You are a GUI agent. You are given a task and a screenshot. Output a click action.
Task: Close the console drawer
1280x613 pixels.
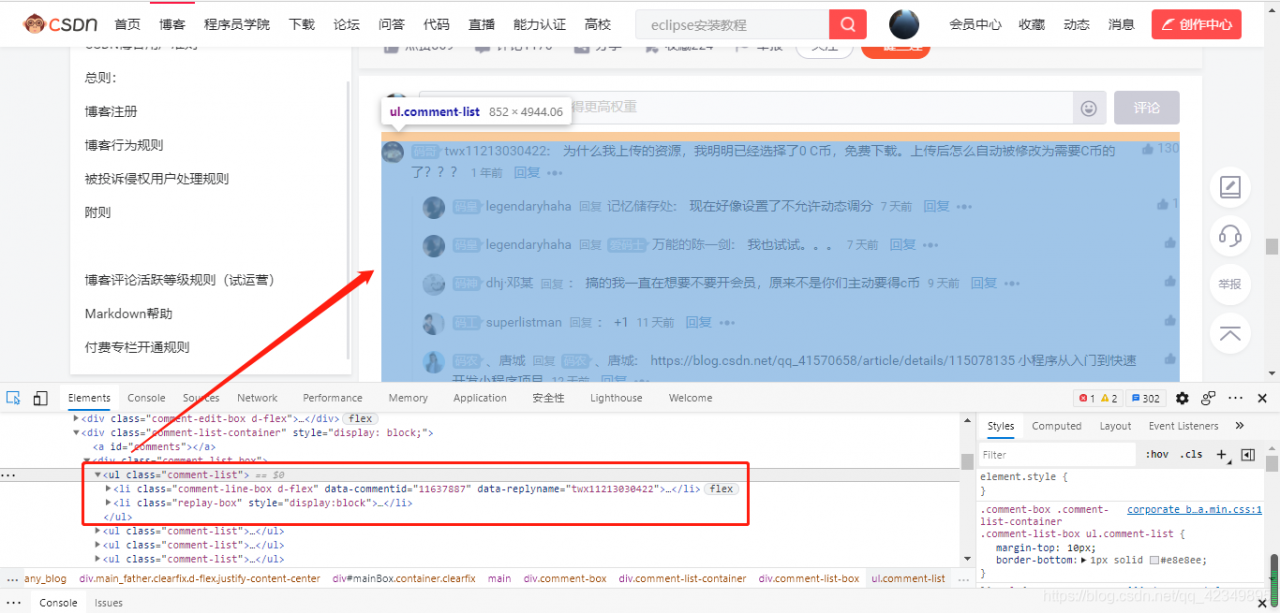(x=1262, y=603)
